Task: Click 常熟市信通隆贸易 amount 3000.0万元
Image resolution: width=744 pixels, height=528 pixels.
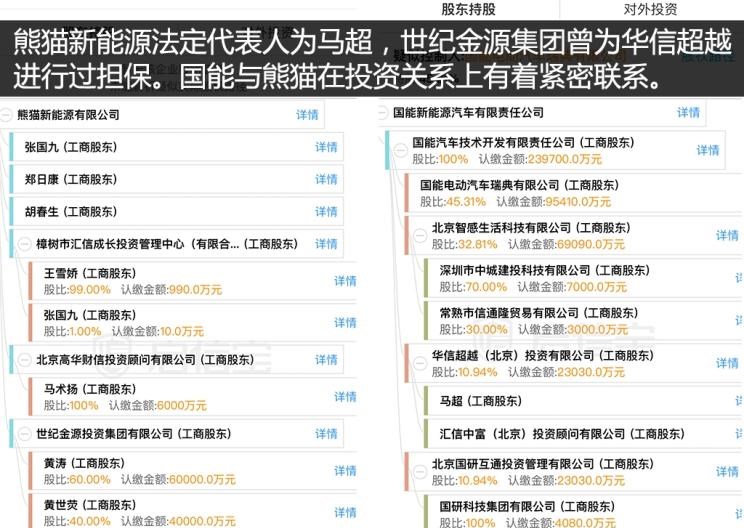Action: pyautogui.click(x=597, y=329)
